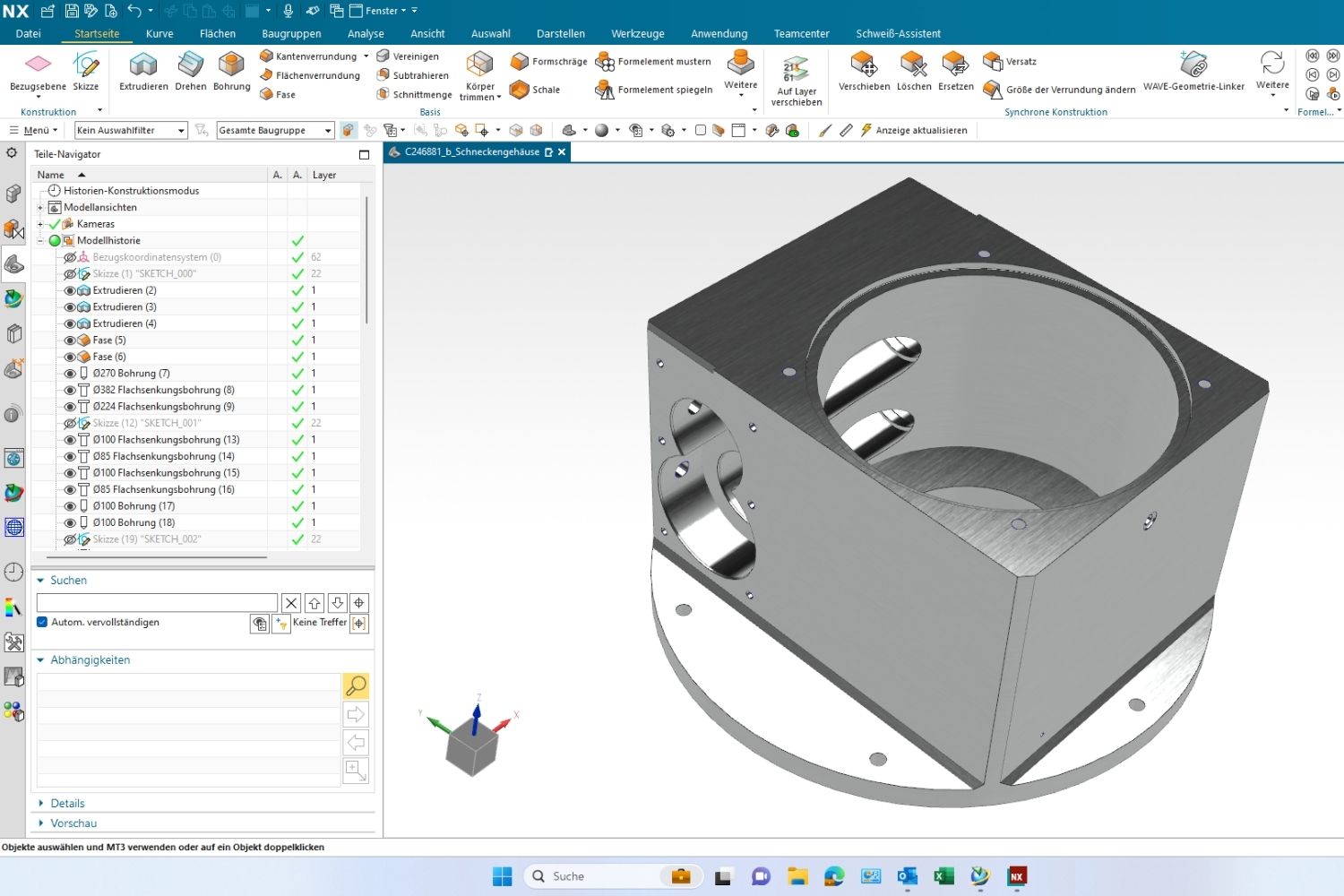The width and height of the screenshot is (1344, 896).
Task: Switch to the Analyse ribbon tab
Action: (x=366, y=34)
